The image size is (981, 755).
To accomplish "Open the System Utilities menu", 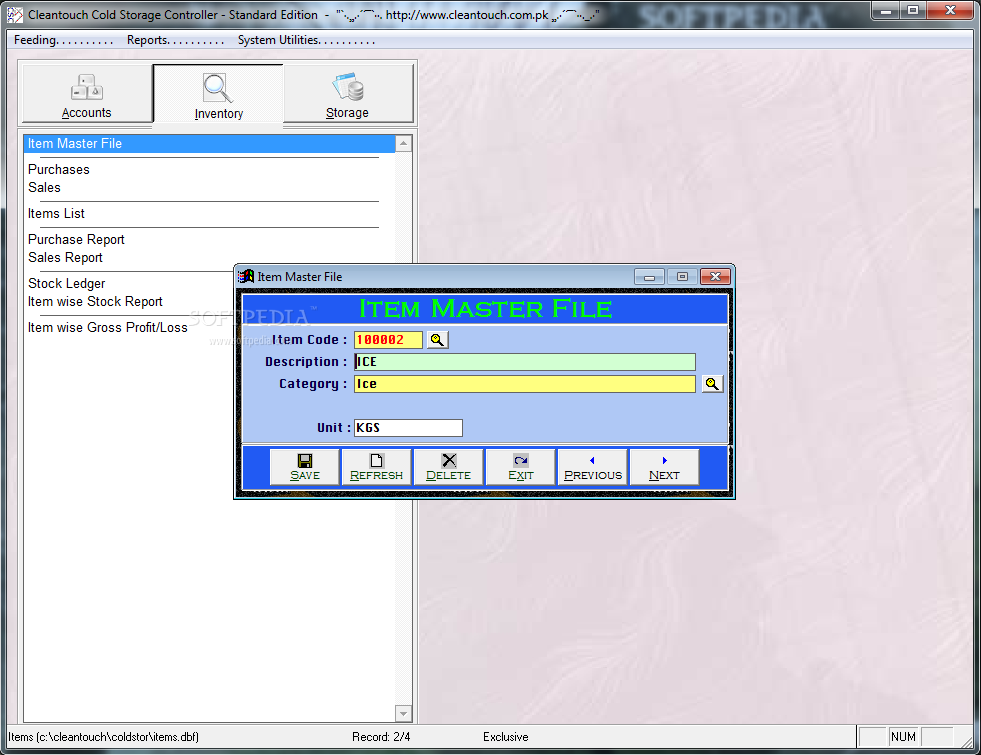I will pyautogui.click(x=306, y=40).
